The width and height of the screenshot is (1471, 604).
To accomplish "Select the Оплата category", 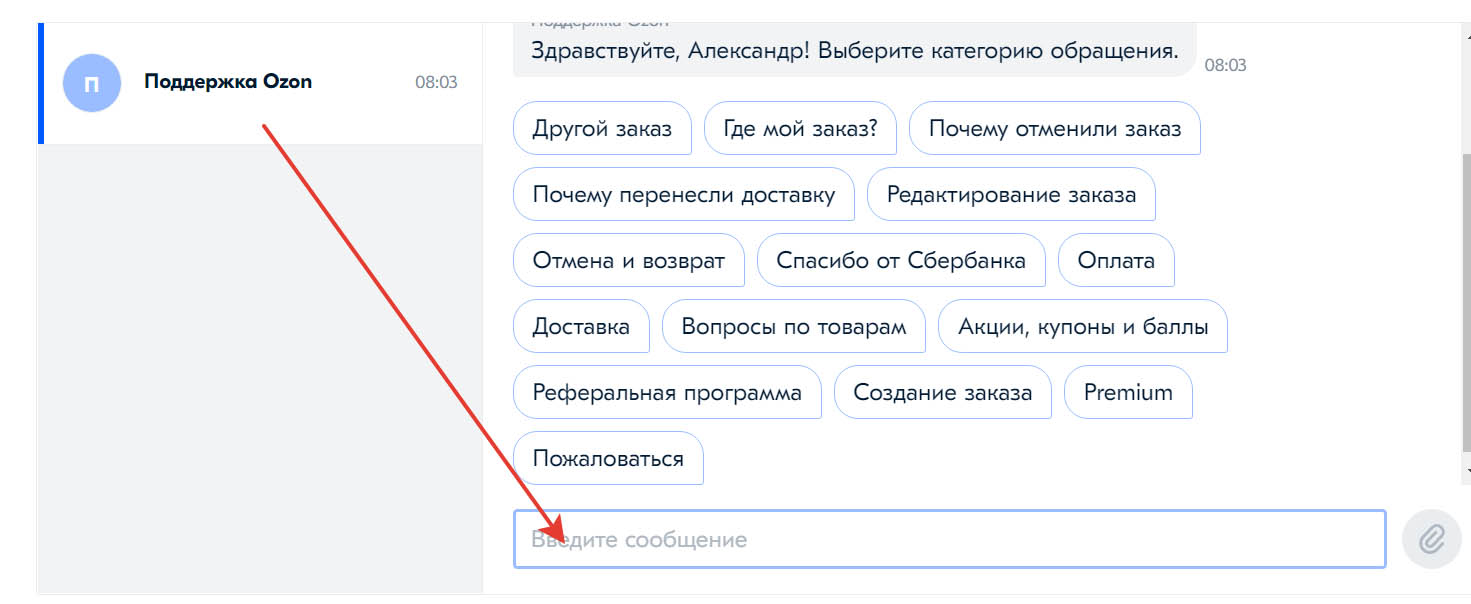I will point(1116,261).
